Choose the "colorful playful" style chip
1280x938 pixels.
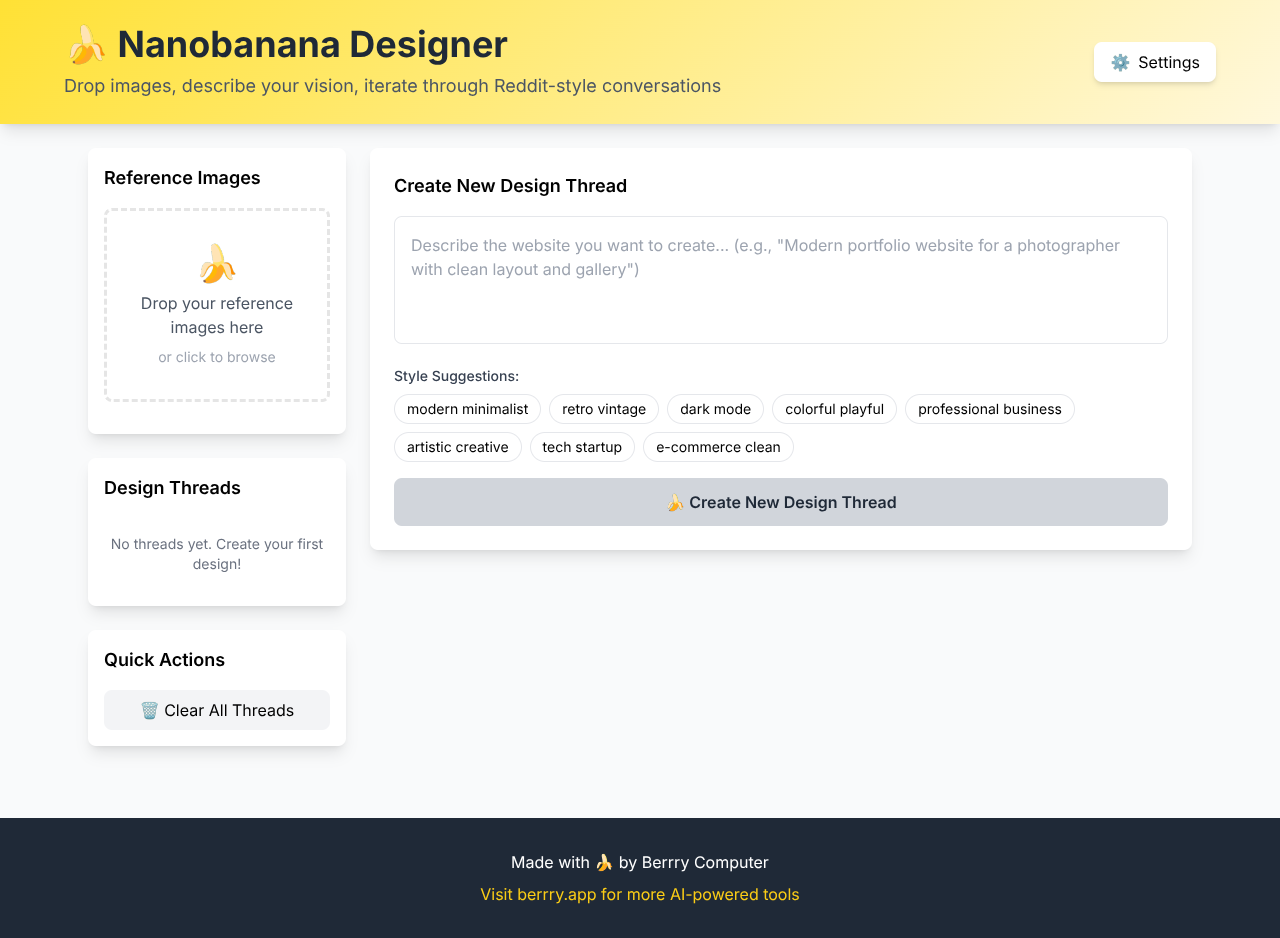[834, 409]
